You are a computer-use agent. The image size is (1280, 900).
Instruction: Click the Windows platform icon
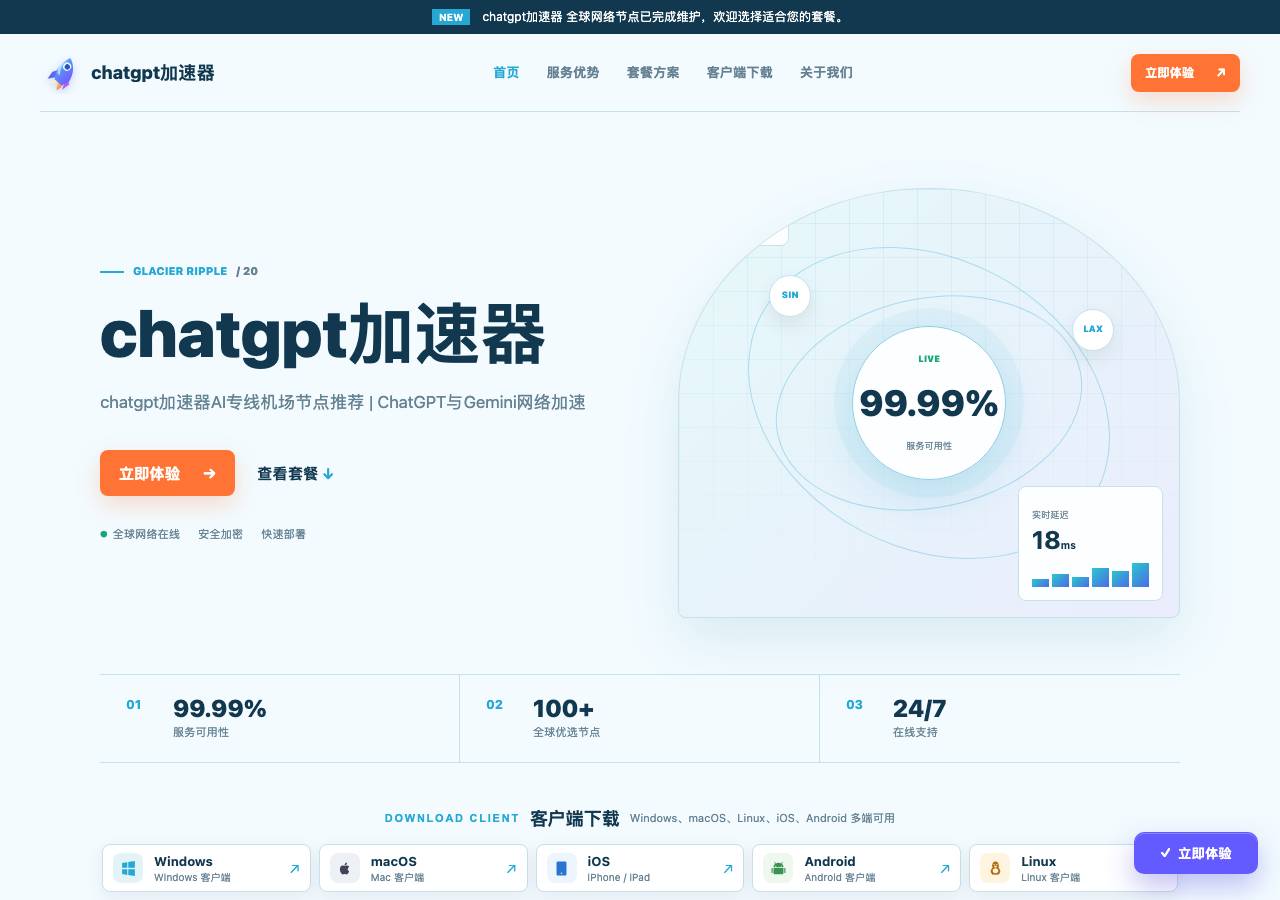click(x=128, y=868)
